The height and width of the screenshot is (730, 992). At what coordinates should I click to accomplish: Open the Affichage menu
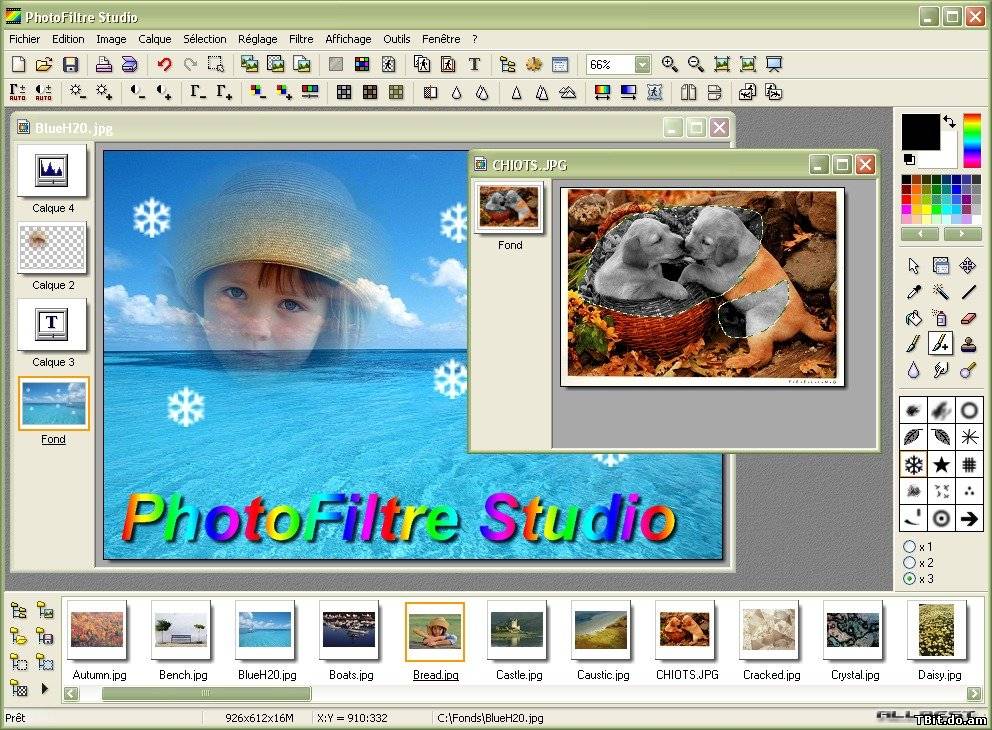pos(348,39)
